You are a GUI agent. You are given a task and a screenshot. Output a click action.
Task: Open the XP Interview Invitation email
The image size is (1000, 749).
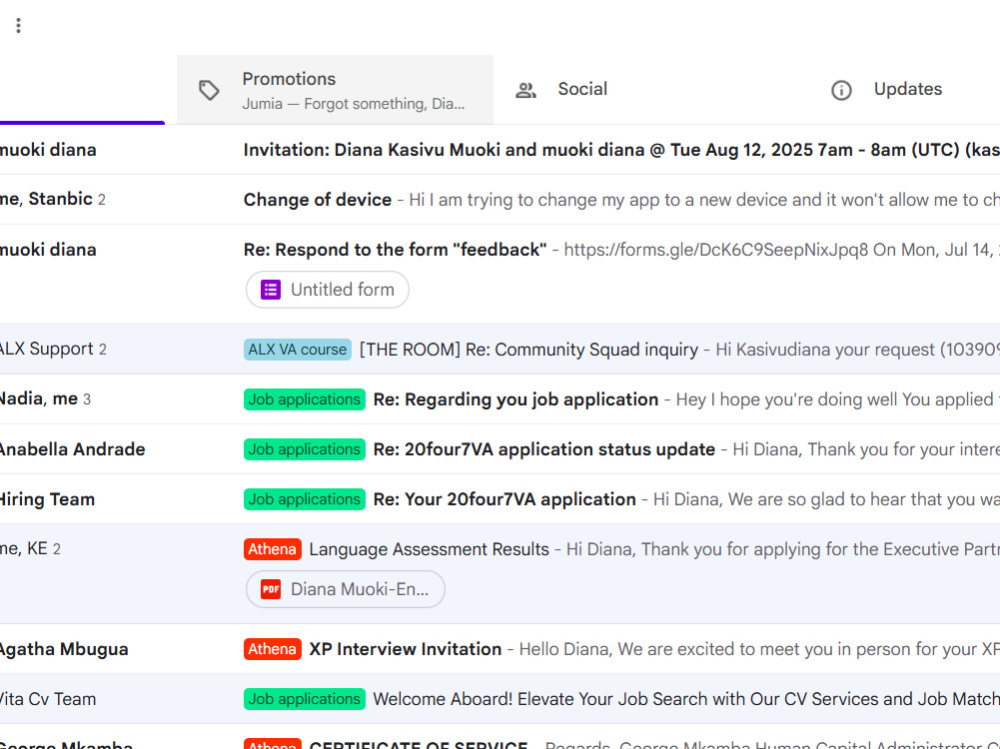click(x=500, y=649)
